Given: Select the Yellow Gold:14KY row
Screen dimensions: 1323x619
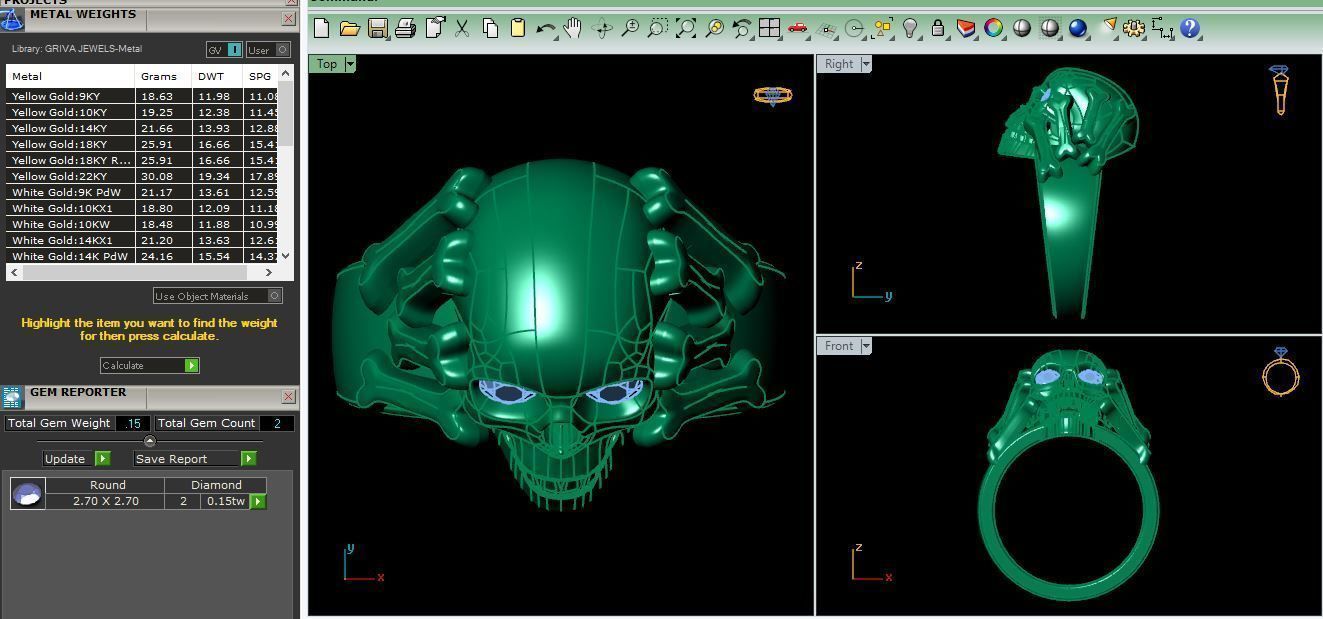Looking at the screenshot, I should tap(142, 128).
